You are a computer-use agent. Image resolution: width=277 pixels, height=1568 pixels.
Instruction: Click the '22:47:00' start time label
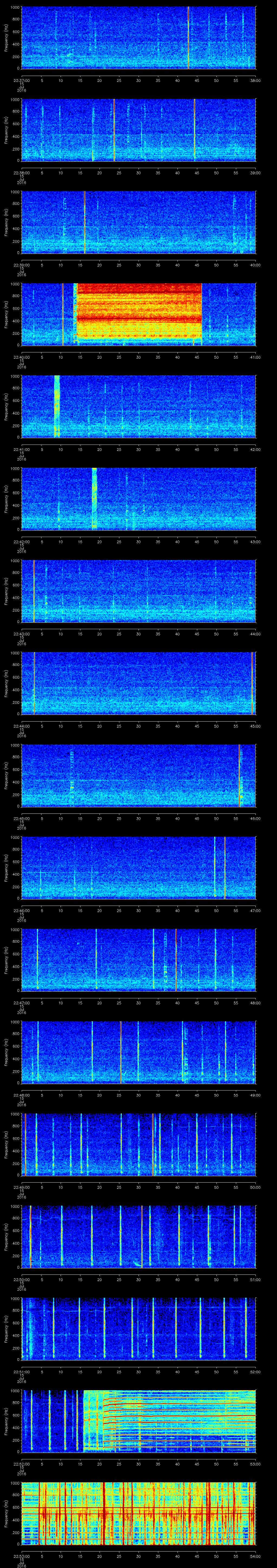pos(21,1003)
